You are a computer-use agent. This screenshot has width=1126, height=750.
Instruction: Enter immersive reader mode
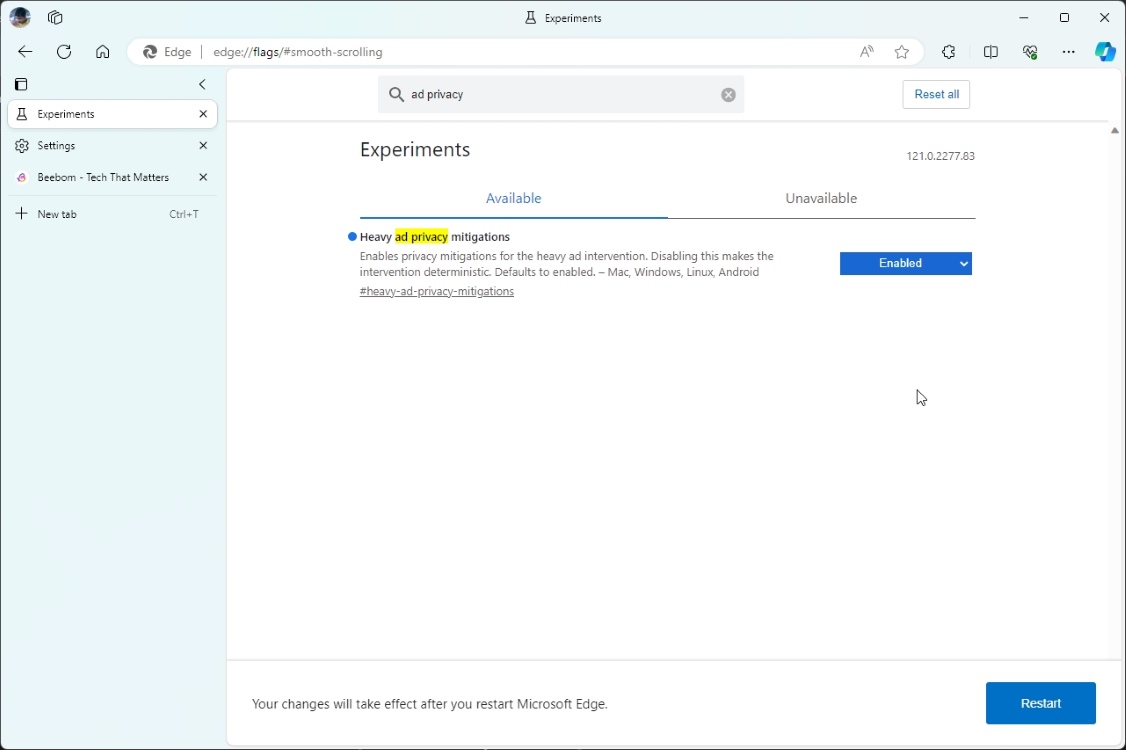[x=866, y=52]
